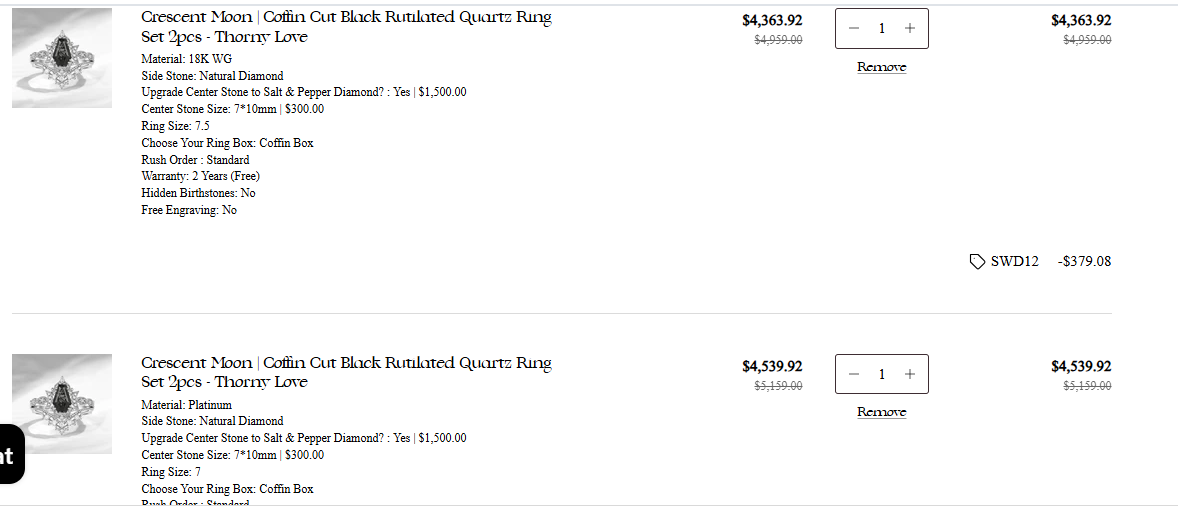Viewport: 1178px width, 506px height.
Task: Click the -$379.08 discount amount
Action: point(1084,262)
